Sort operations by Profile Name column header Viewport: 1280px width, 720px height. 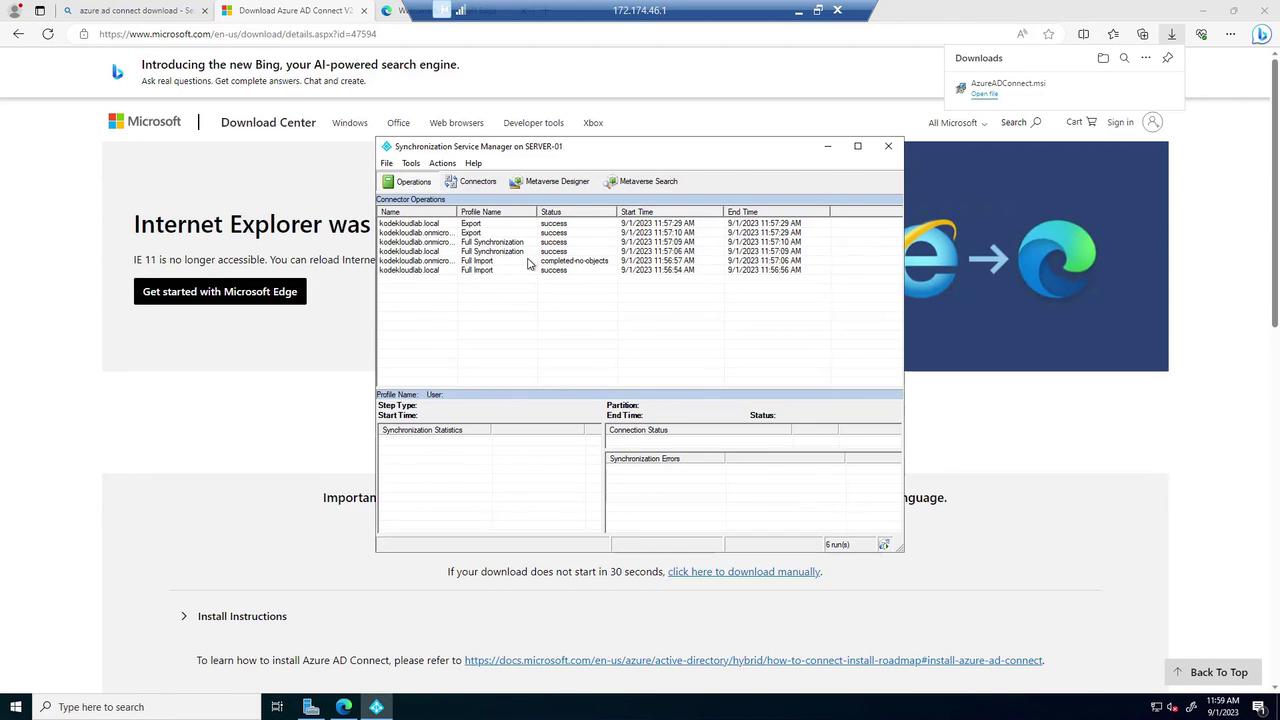(x=497, y=212)
